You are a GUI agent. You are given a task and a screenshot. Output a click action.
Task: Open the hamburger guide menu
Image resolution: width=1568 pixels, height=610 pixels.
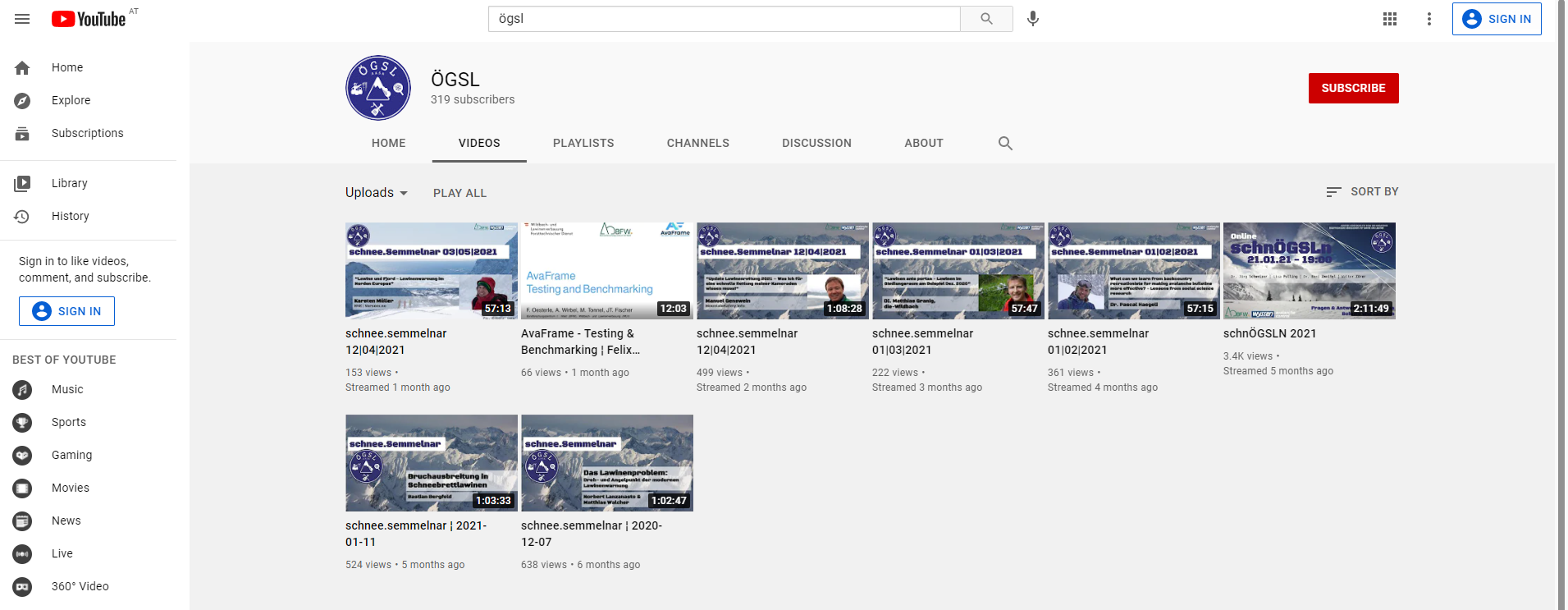22,19
